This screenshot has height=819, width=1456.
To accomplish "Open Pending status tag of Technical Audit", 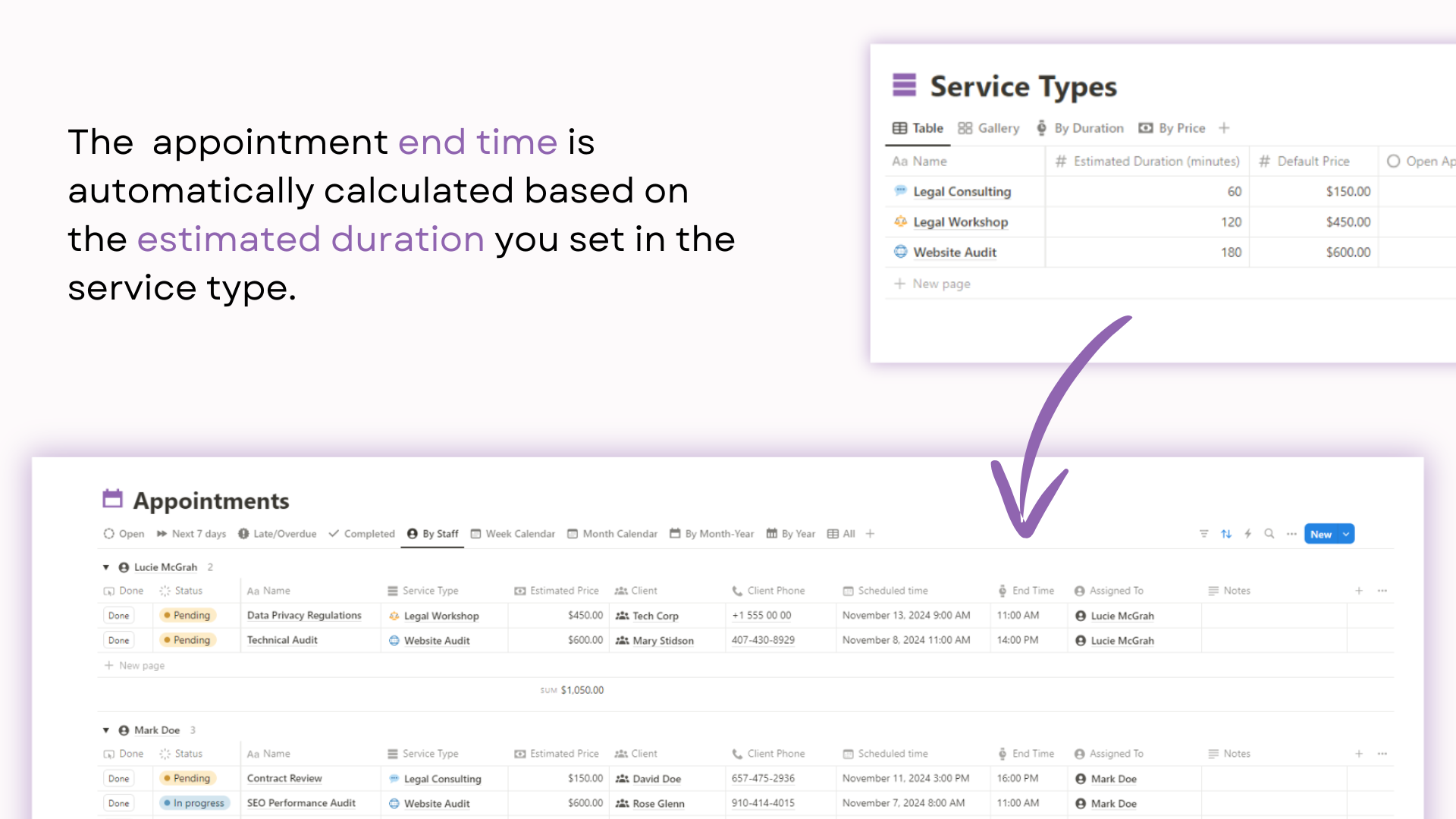I will point(188,640).
